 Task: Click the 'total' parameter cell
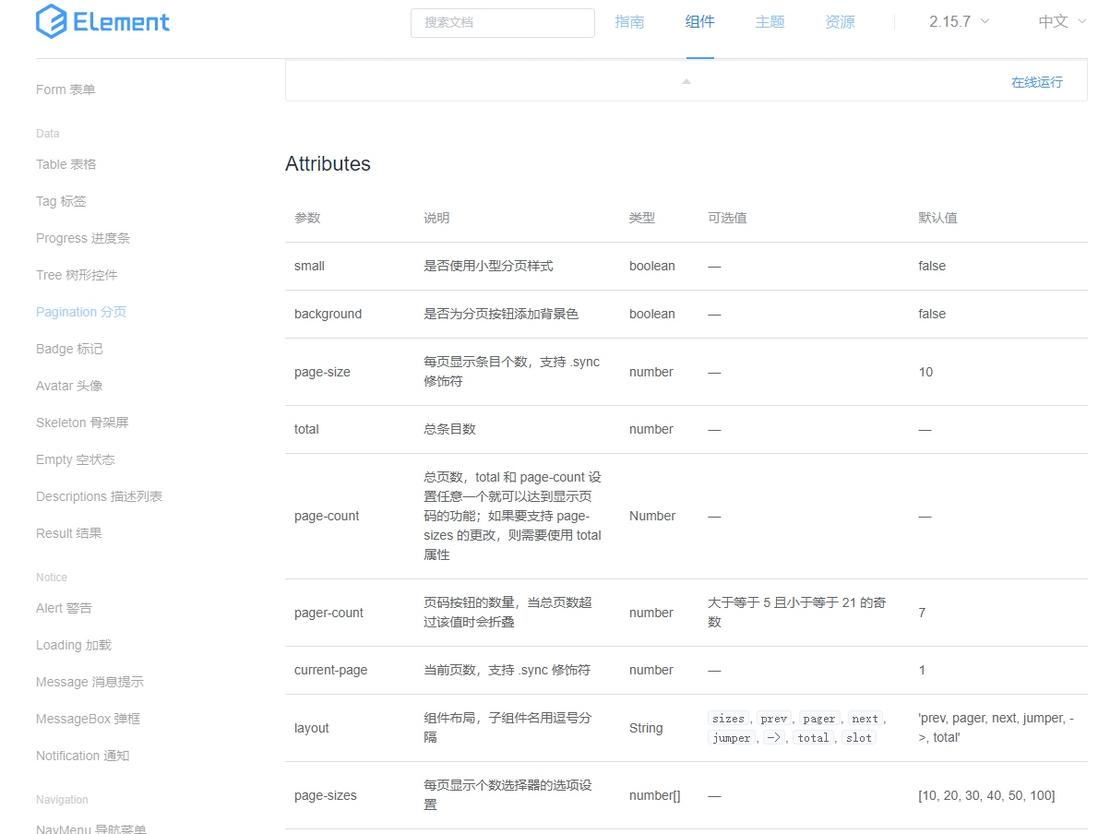coord(306,429)
